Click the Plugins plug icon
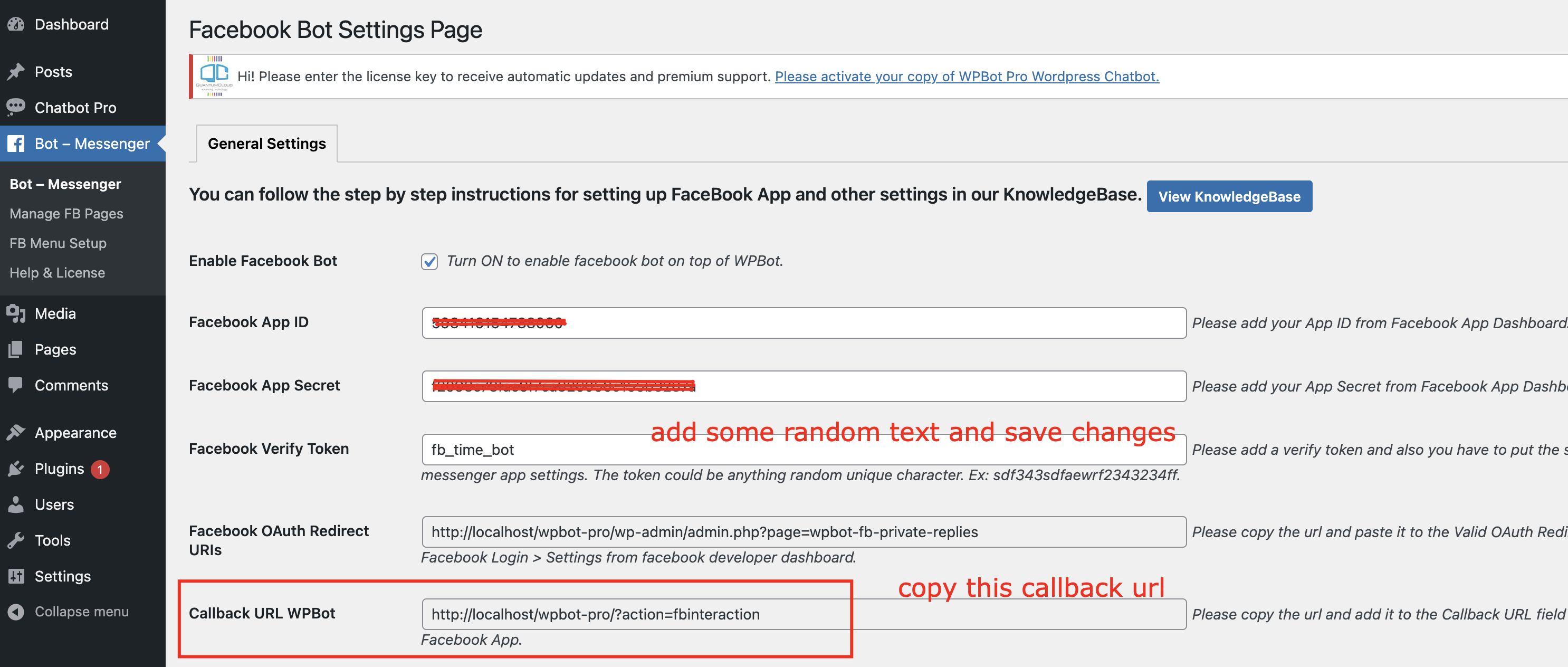This screenshot has width=1568, height=667. point(16,469)
